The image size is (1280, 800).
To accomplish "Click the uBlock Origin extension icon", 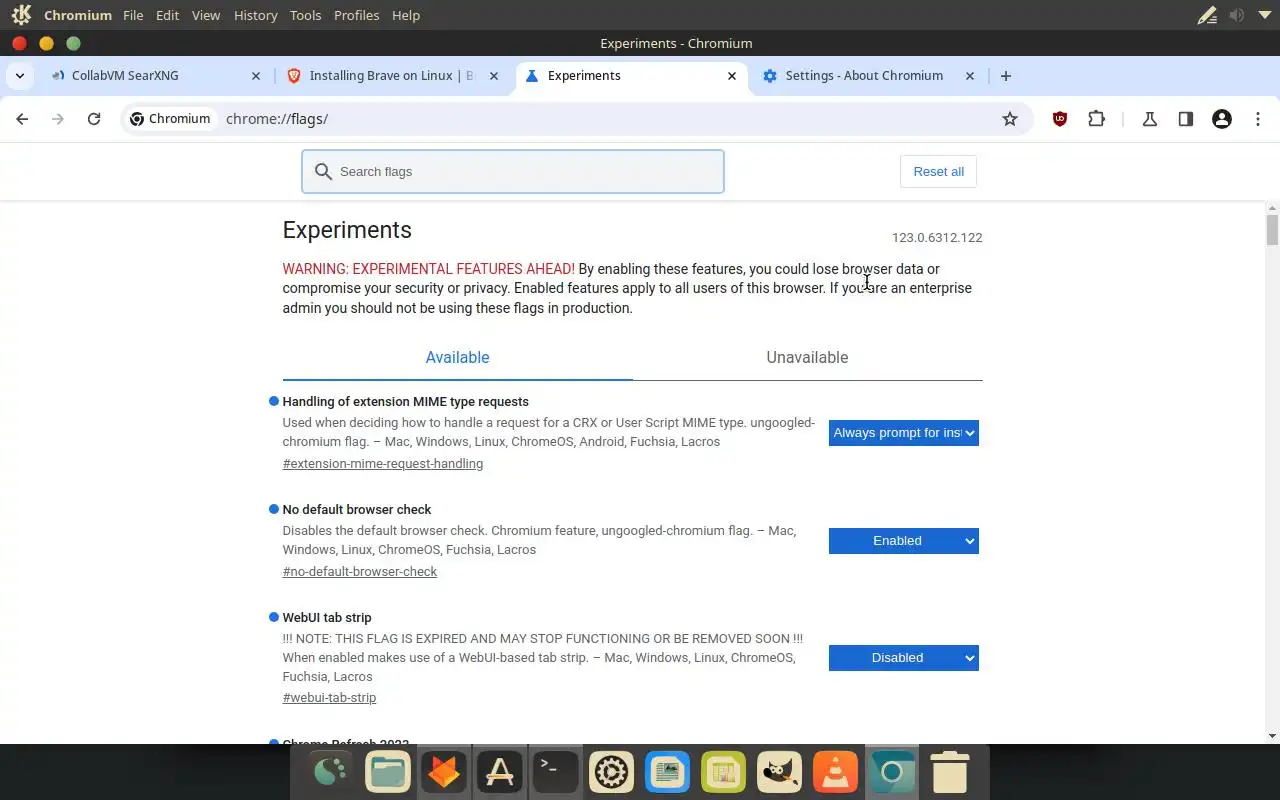I will 1060,119.
